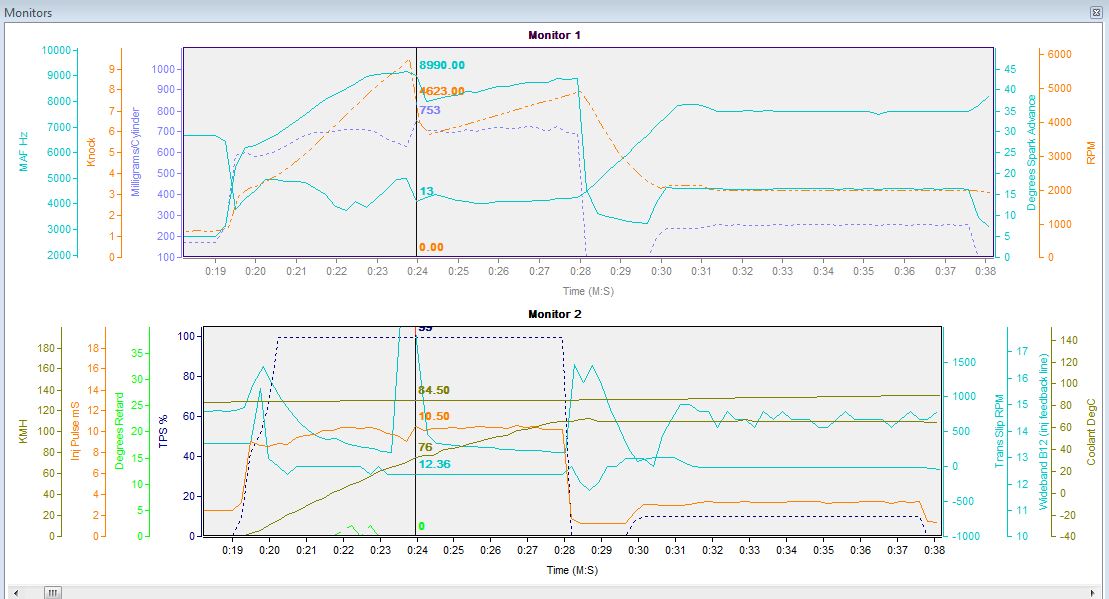Click the 8990.00 MAF cursor value
Image resolution: width=1109 pixels, height=599 pixels.
click(442, 65)
